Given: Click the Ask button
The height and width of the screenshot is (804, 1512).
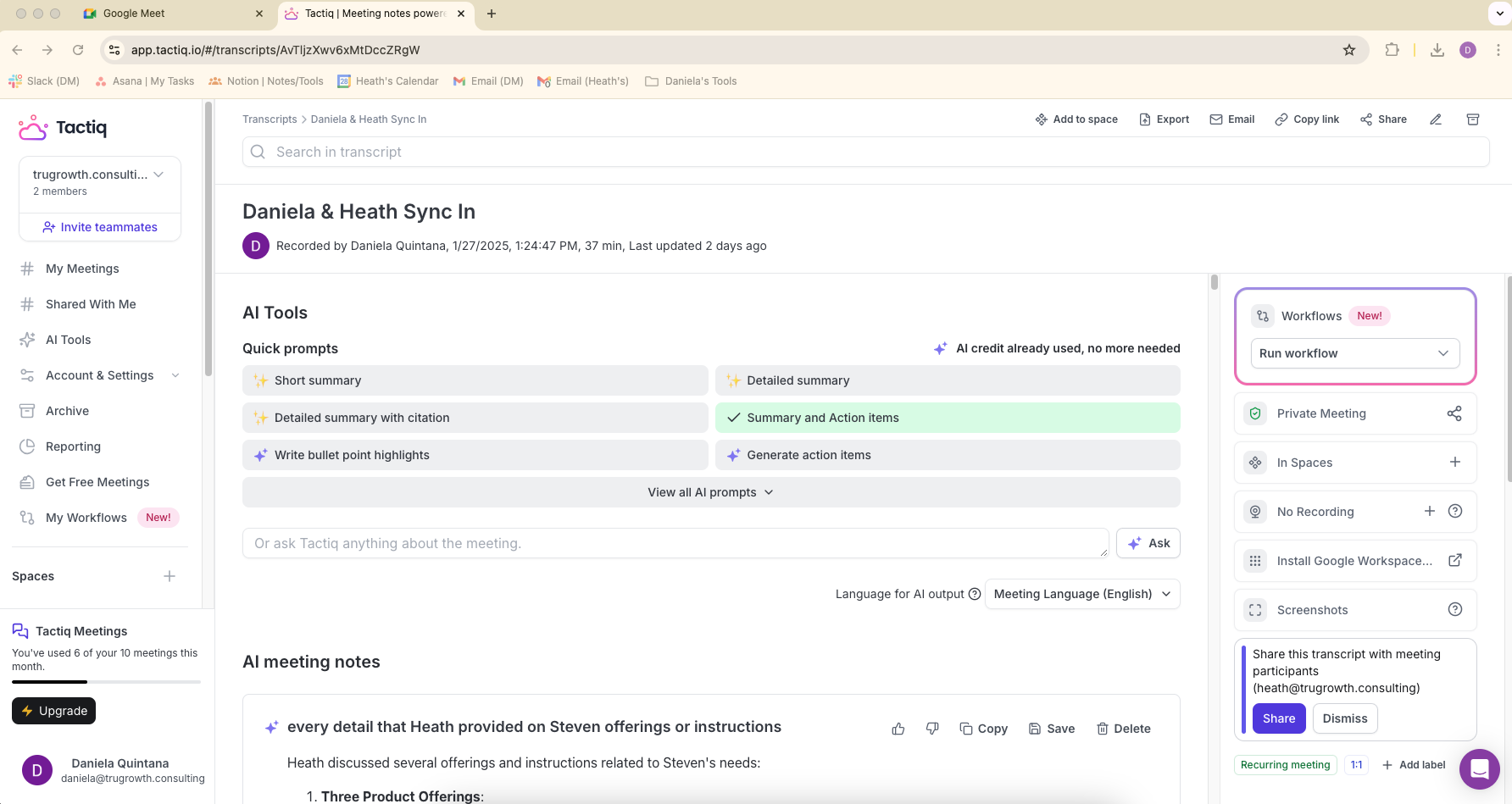Looking at the screenshot, I should (x=1148, y=543).
